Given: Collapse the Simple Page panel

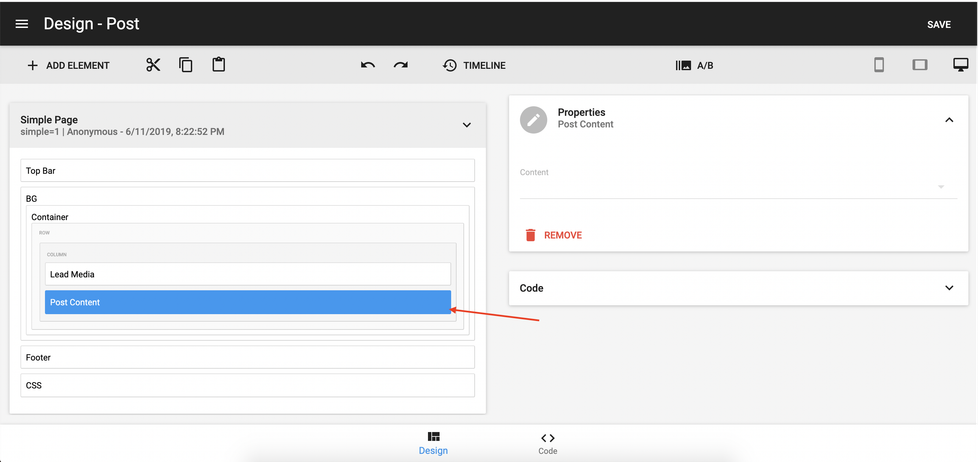Looking at the screenshot, I should pyautogui.click(x=466, y=125).
